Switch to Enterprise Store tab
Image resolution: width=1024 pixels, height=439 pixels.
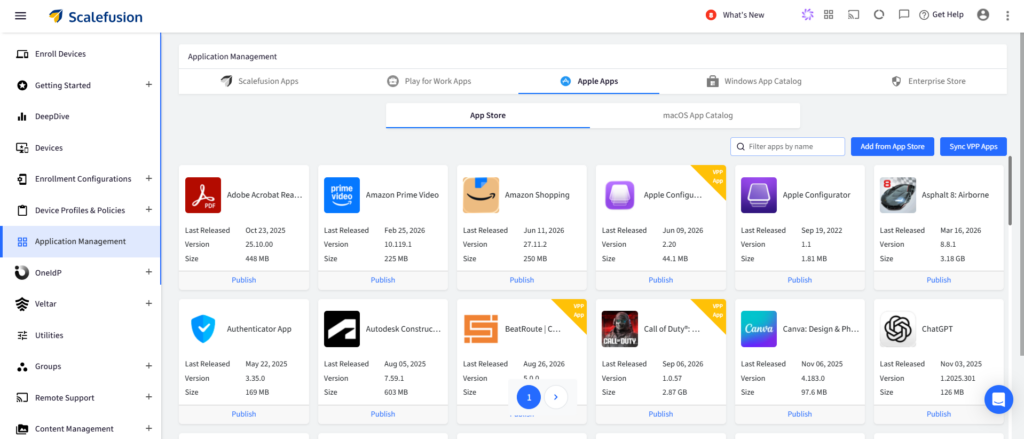(x=929, y=81)
